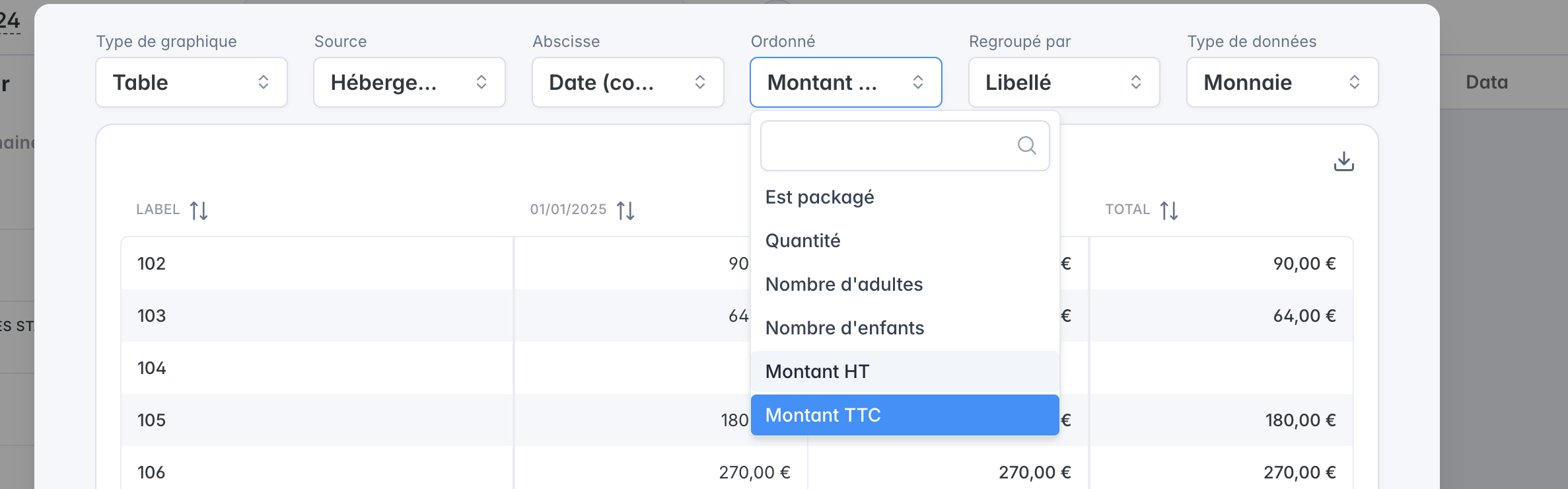
Task: Click the Data tab behind the dialog
Action: pos(1487,82)
